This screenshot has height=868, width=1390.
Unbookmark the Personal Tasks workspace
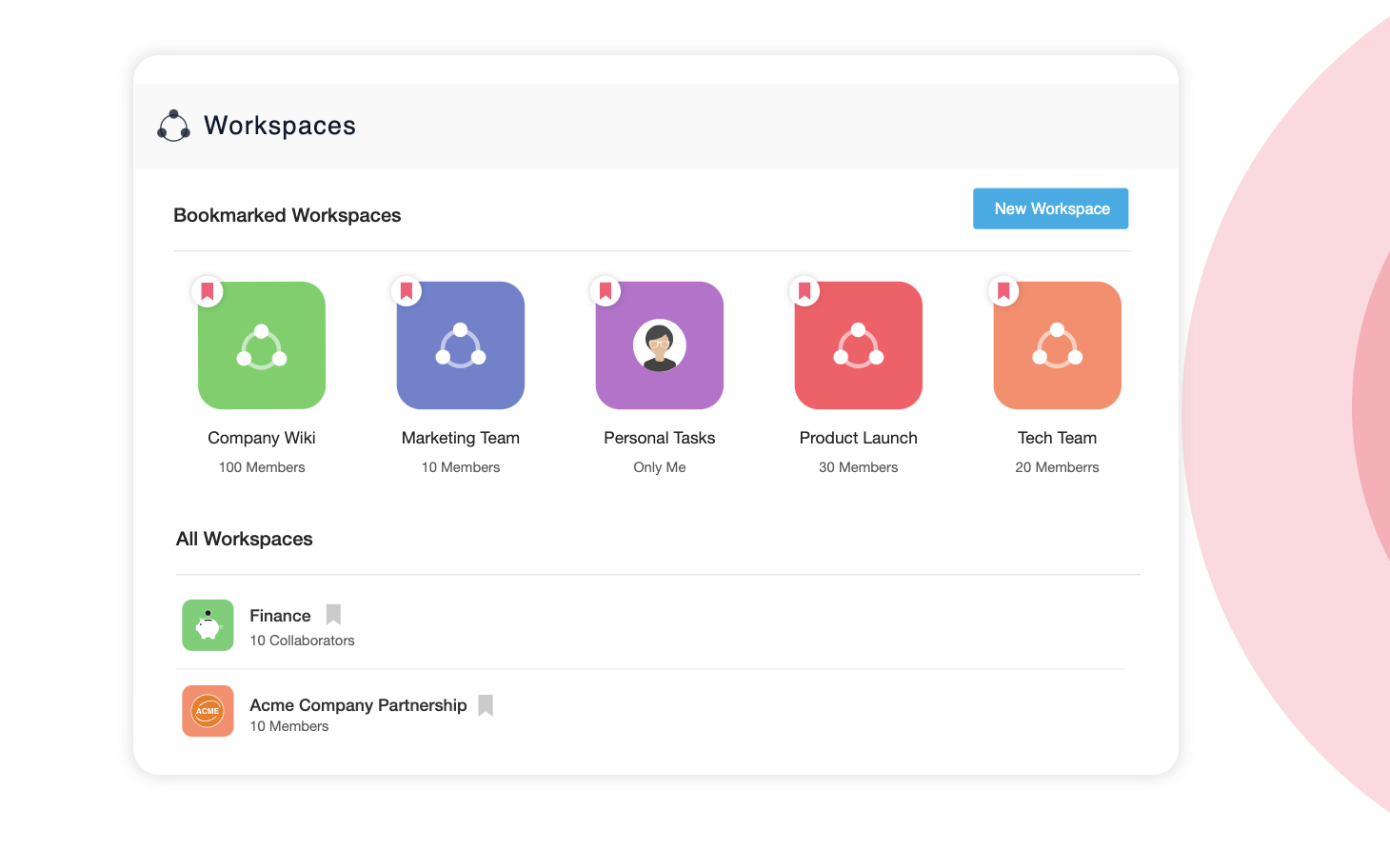(606, 291)
